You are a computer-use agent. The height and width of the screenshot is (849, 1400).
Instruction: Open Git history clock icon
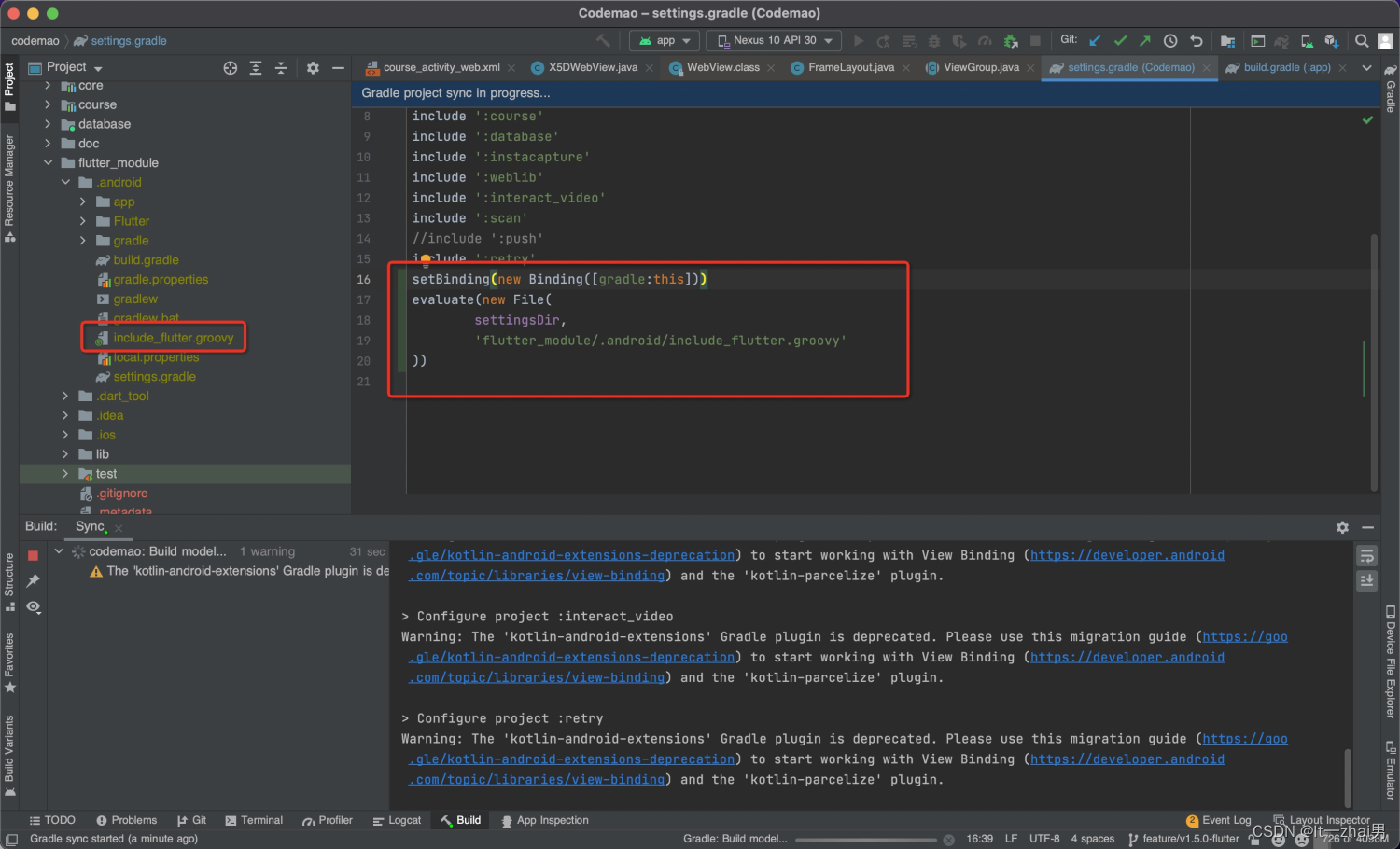pos(1170,41)
